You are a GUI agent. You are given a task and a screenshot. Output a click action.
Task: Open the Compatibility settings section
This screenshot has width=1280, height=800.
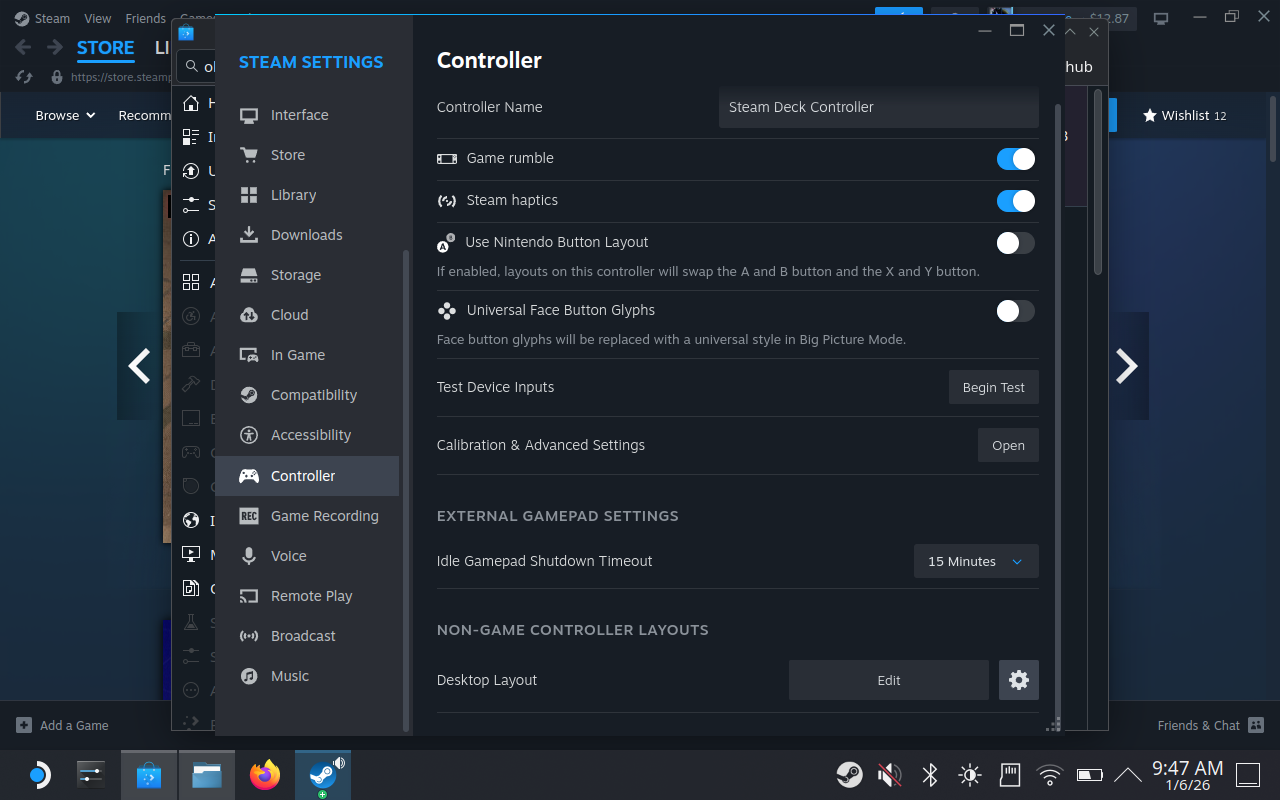click(x=314, y=394)
